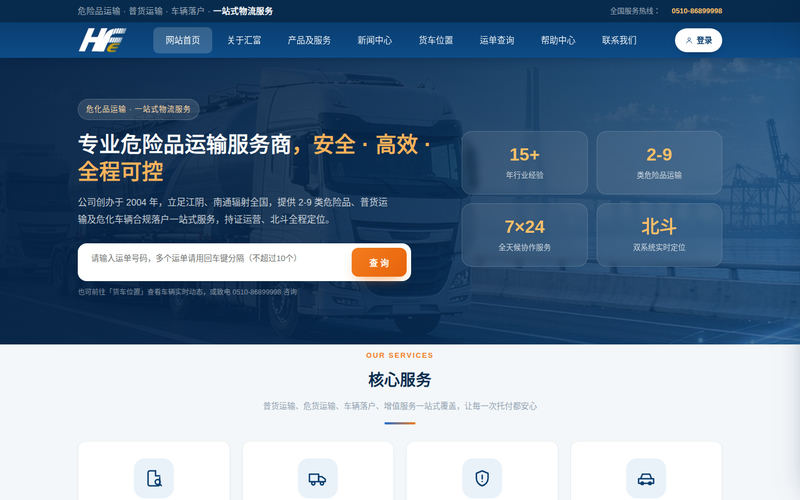Click hotline number 0510-86899998 in top bar
The image size is (800, 500).
(x=696, y=11)
